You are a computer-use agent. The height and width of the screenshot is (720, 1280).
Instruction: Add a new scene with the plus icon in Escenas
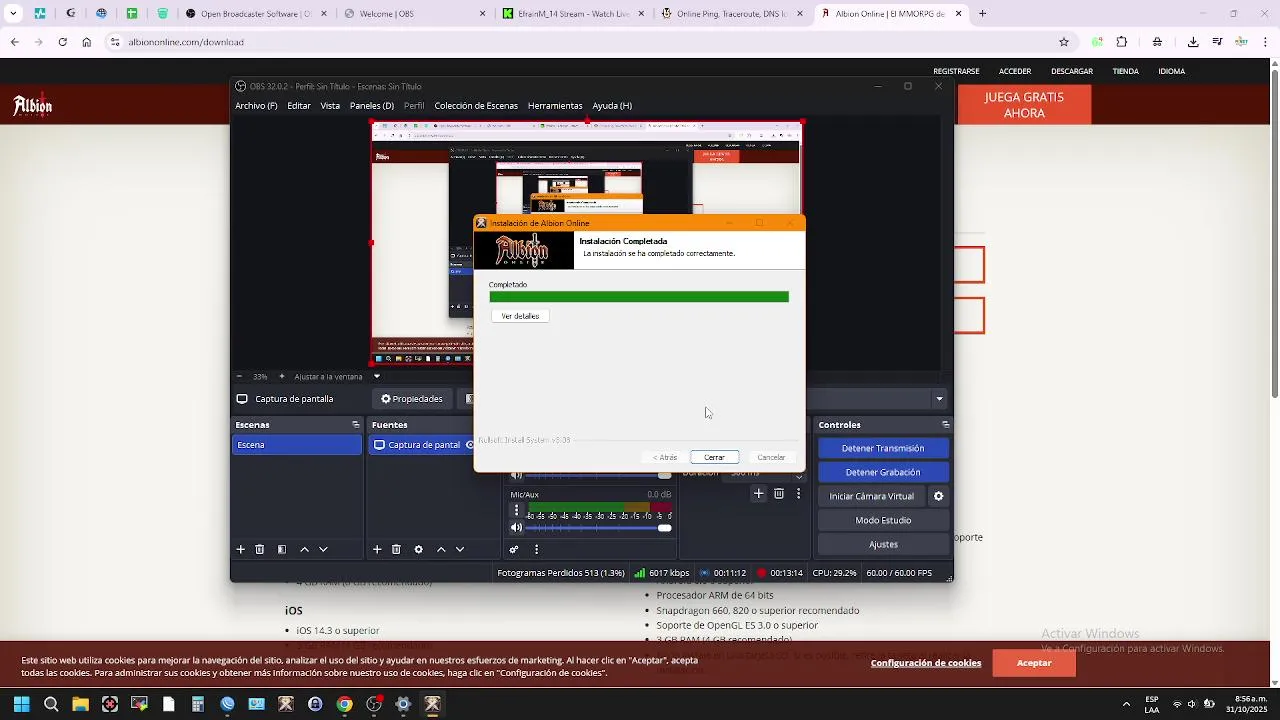click(240, 549)
